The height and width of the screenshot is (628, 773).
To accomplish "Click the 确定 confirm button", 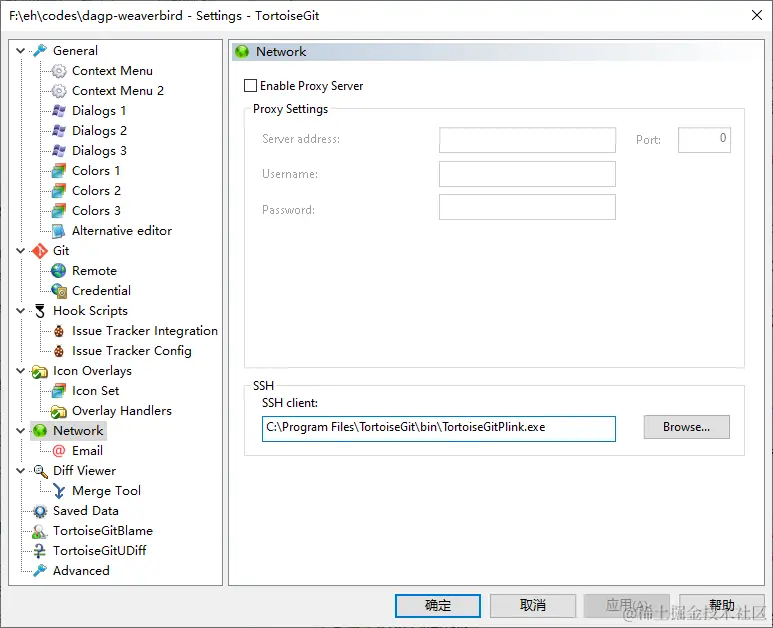I will 438,605.
